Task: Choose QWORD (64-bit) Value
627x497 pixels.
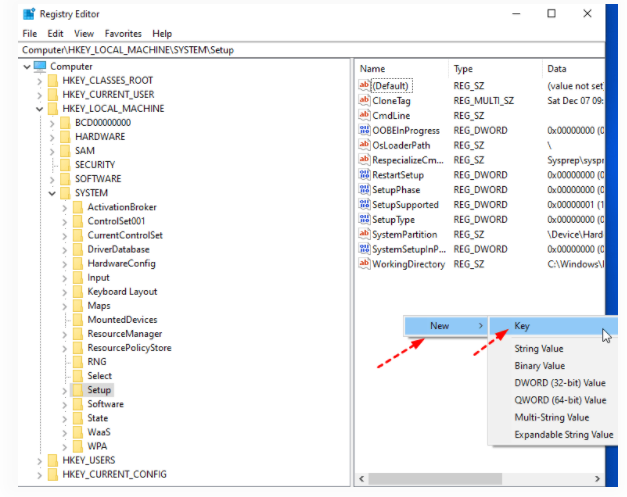Action: [560, 400]
